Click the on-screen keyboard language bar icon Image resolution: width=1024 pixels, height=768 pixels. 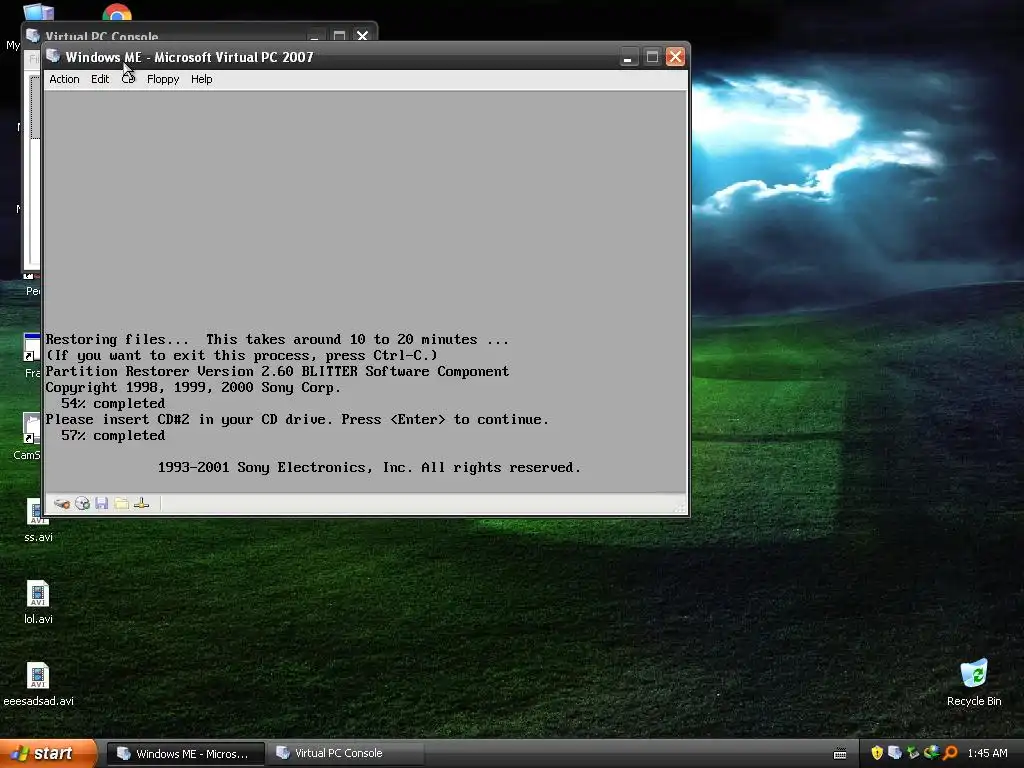(840, 754)
